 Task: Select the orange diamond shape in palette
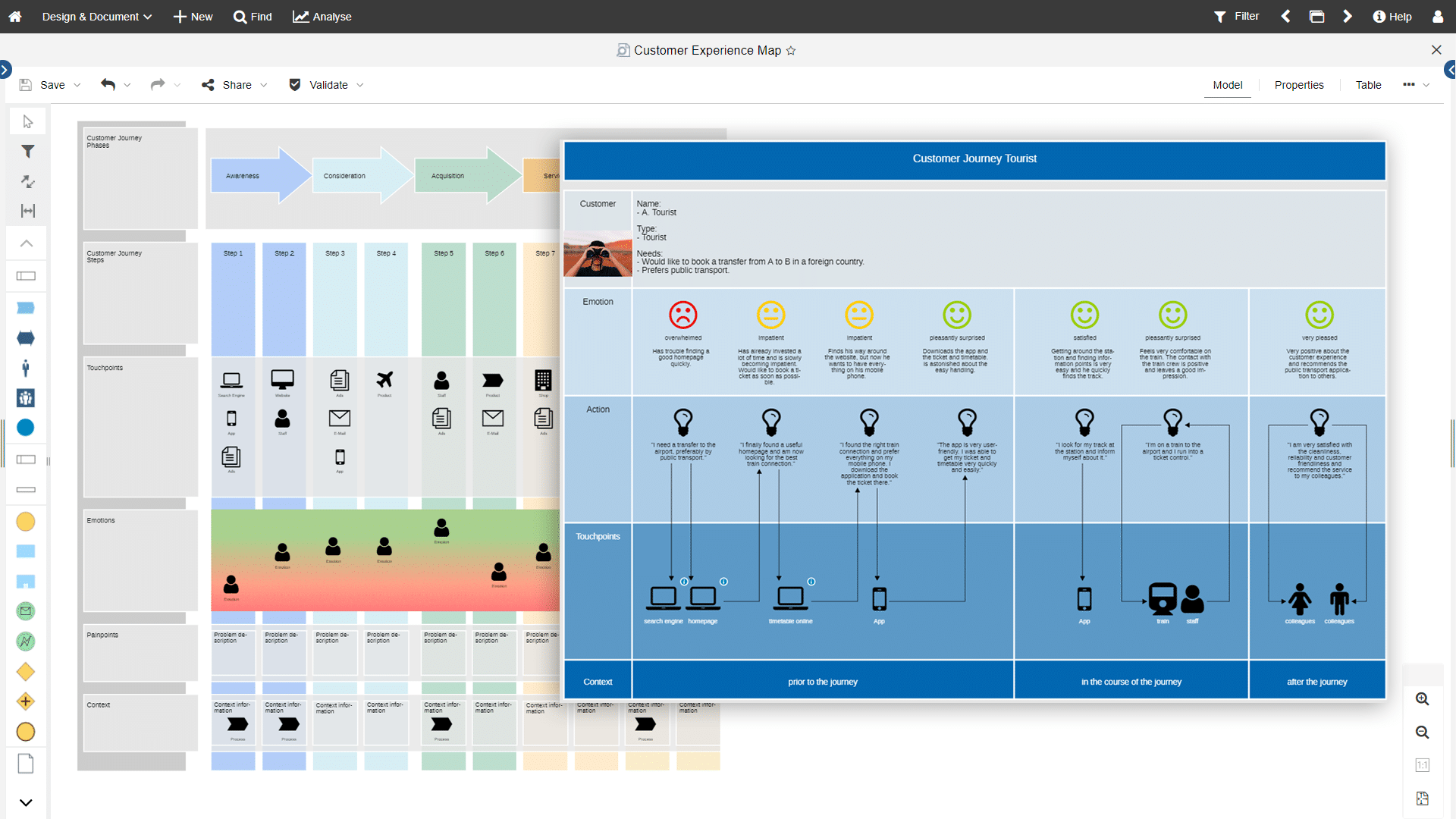coord(26,672)
